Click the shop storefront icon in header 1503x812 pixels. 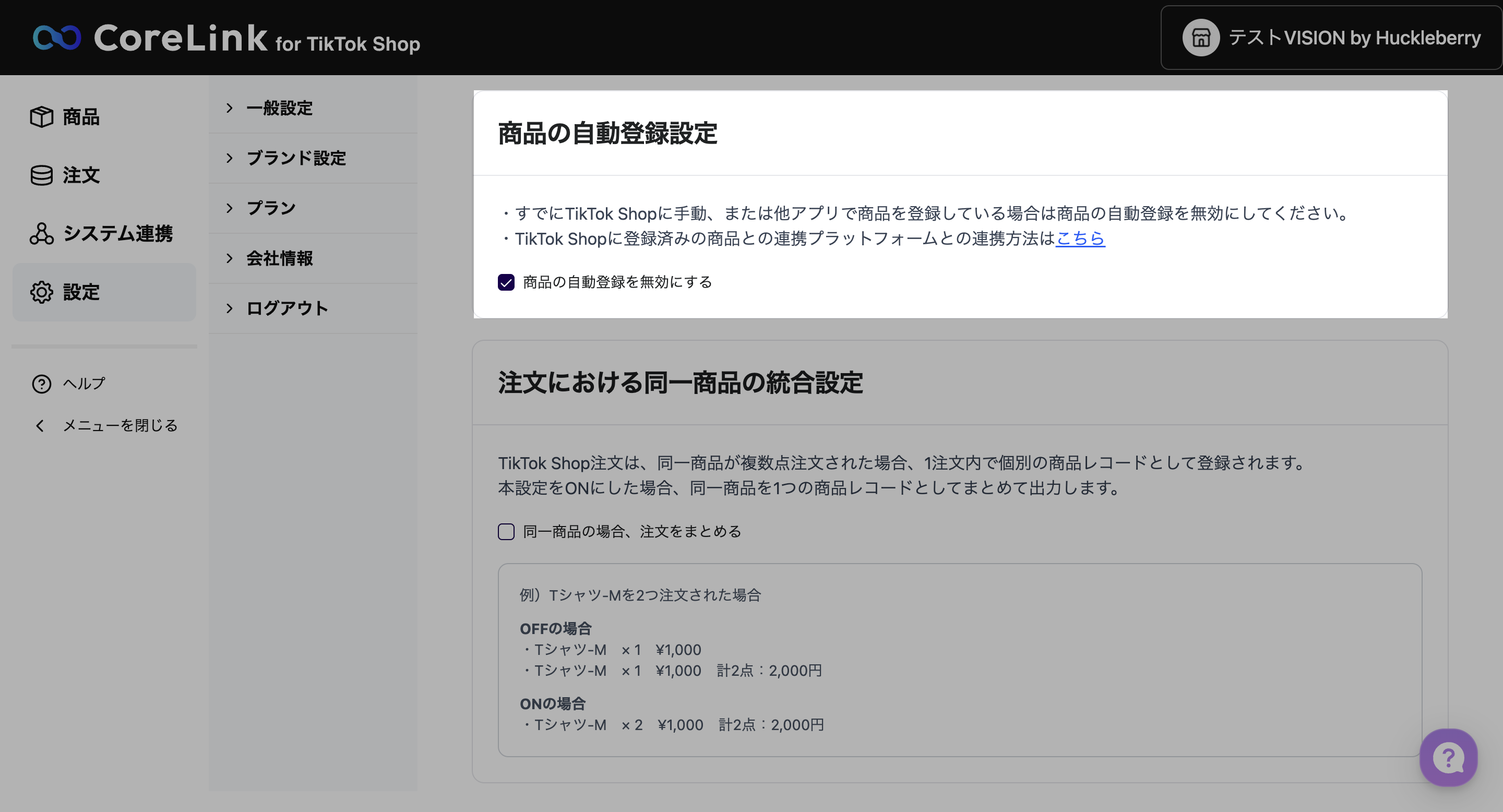[x=1200, y=38]
